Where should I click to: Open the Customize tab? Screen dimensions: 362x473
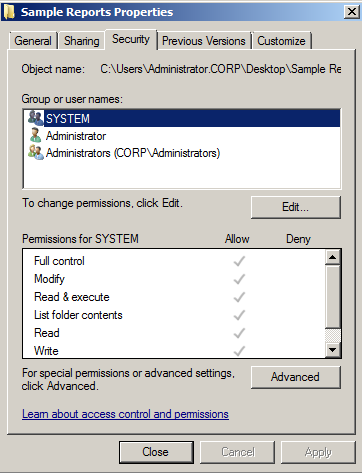(x=281, y=41)
